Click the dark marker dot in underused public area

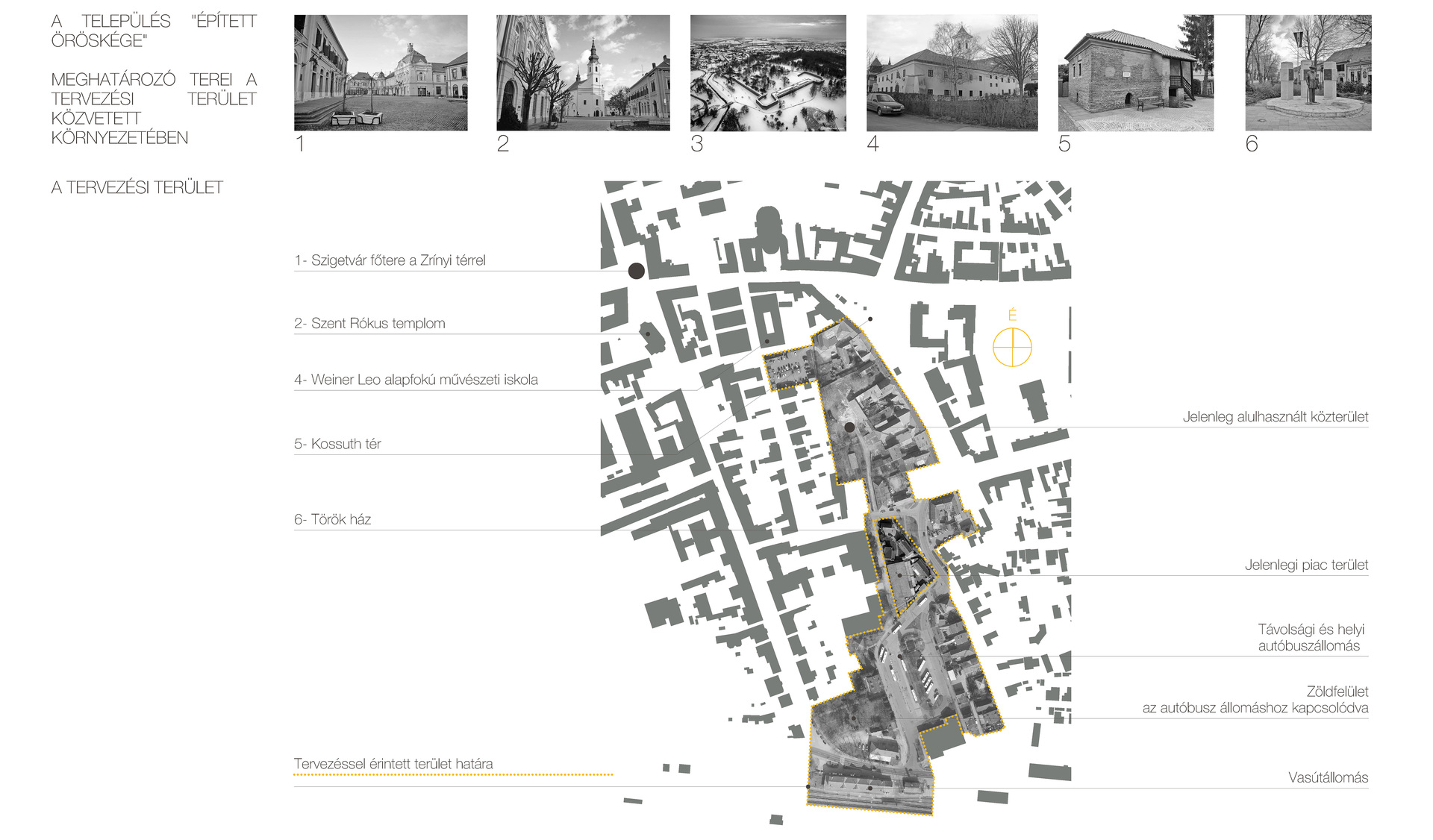click(849, 427)
